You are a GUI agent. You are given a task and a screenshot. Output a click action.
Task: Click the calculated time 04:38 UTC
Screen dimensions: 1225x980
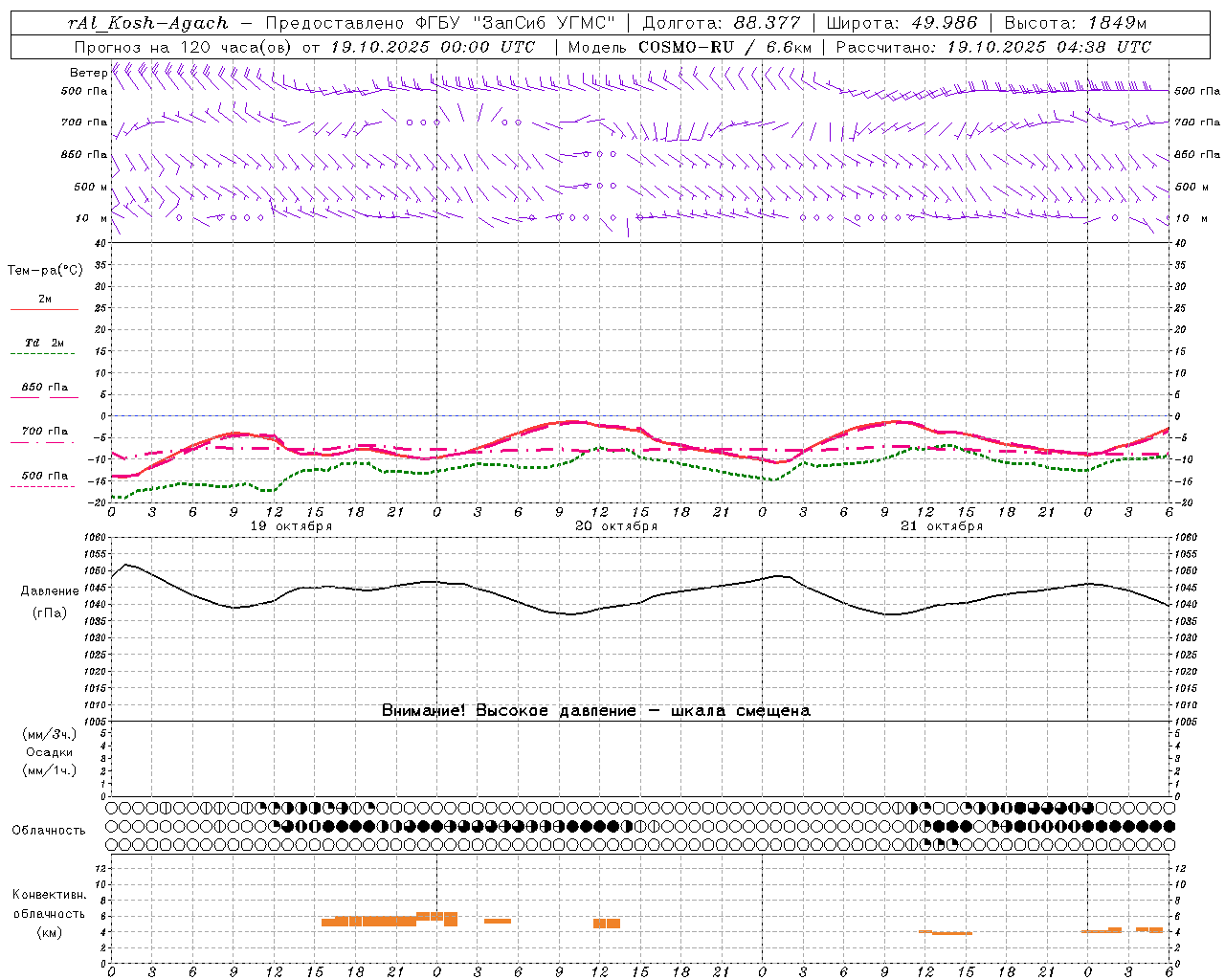1103,47
